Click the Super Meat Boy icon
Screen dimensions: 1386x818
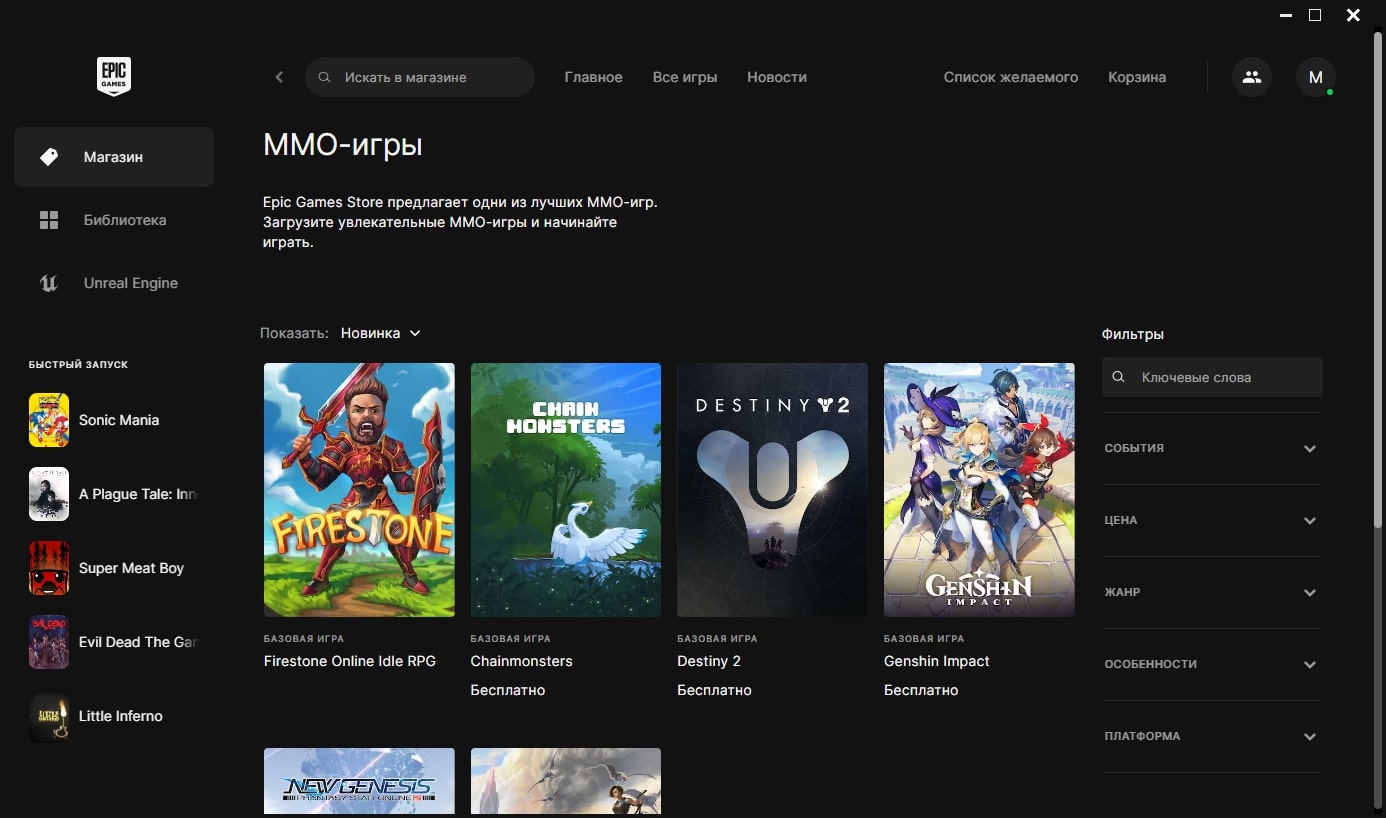click(49, 568)
